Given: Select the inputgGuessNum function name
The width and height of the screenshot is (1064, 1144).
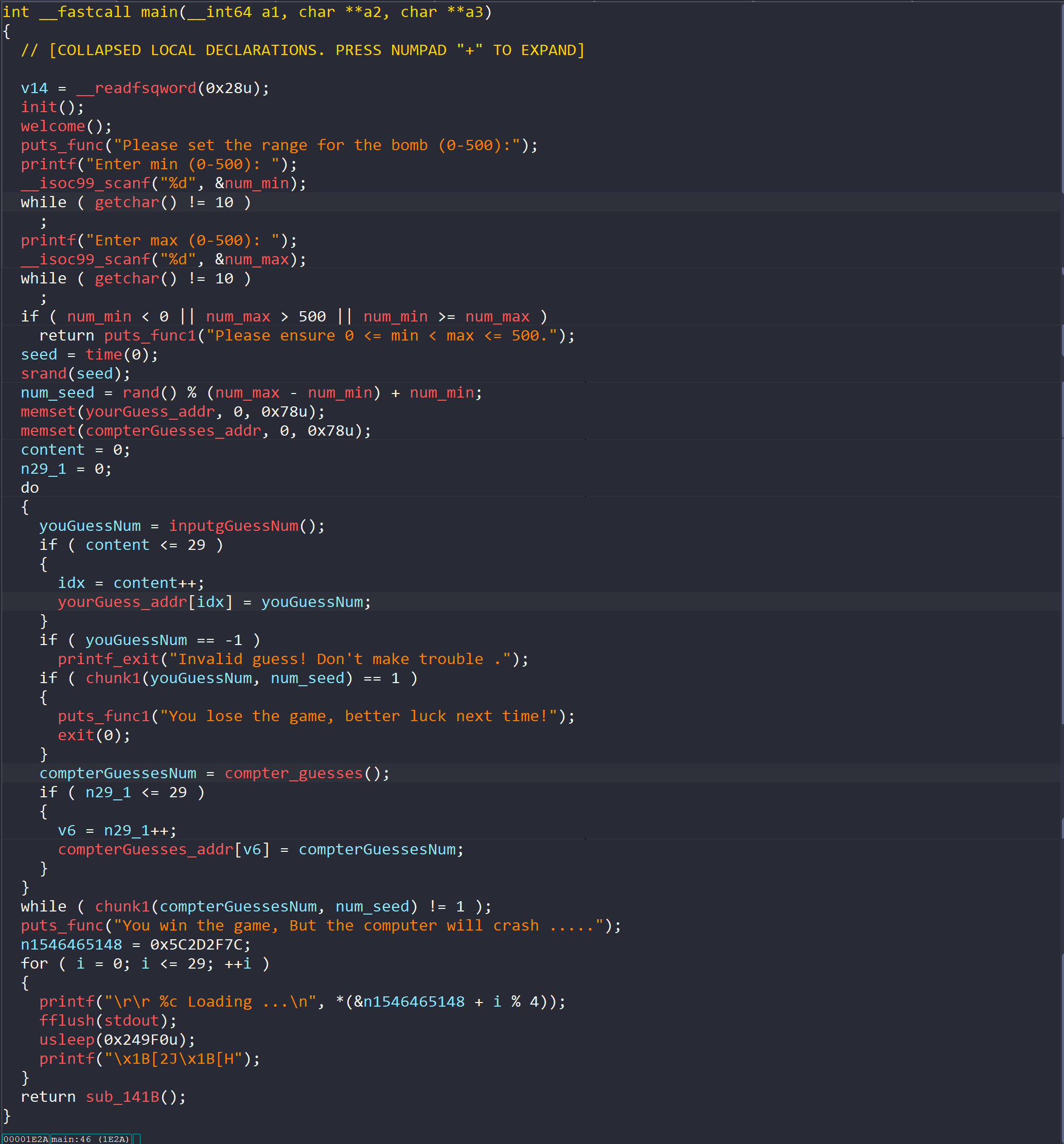Looking at the screenshot, I should [x=234, y=526].
